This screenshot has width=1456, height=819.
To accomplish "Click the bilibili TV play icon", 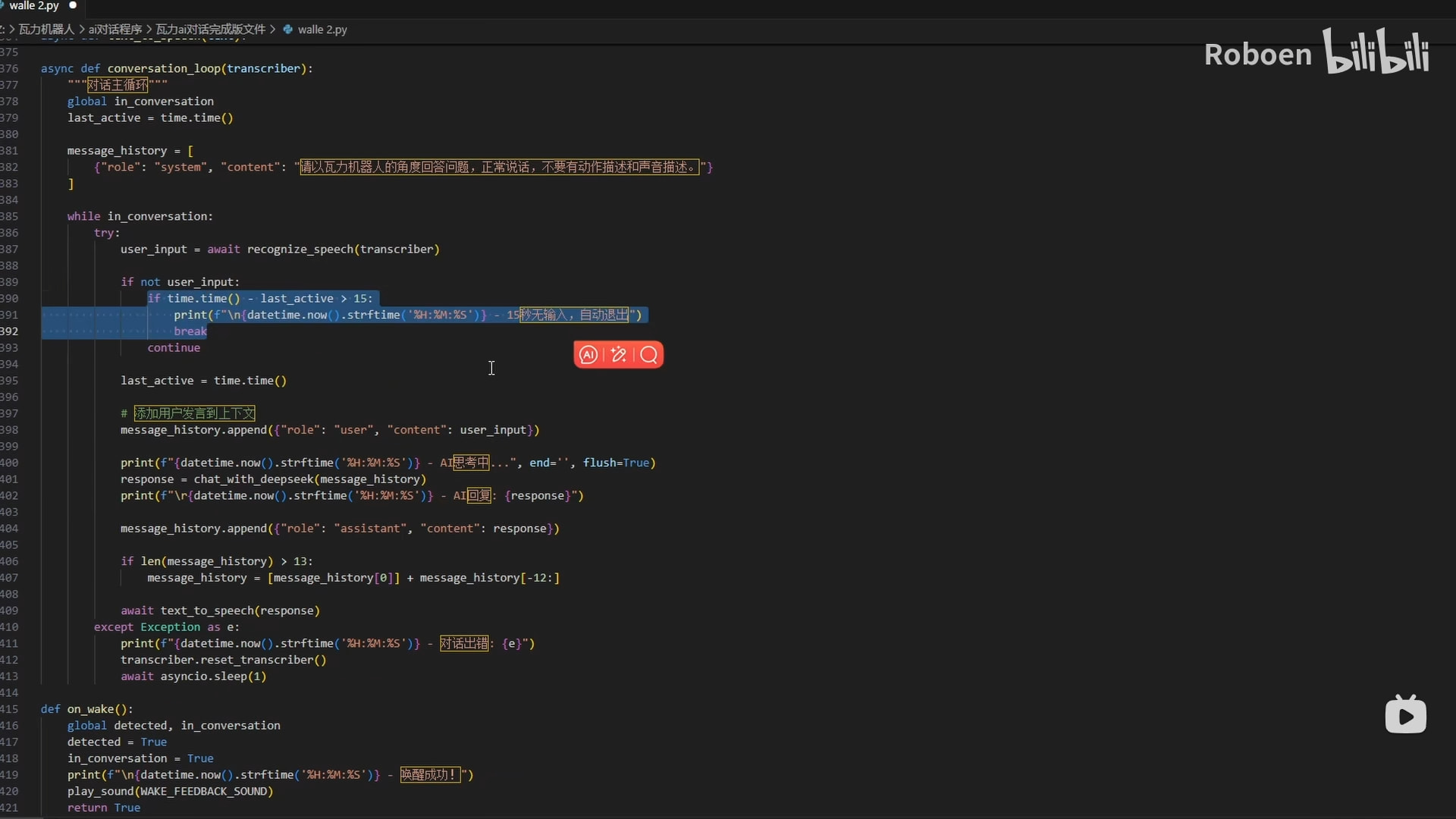I will (1405, 715).
